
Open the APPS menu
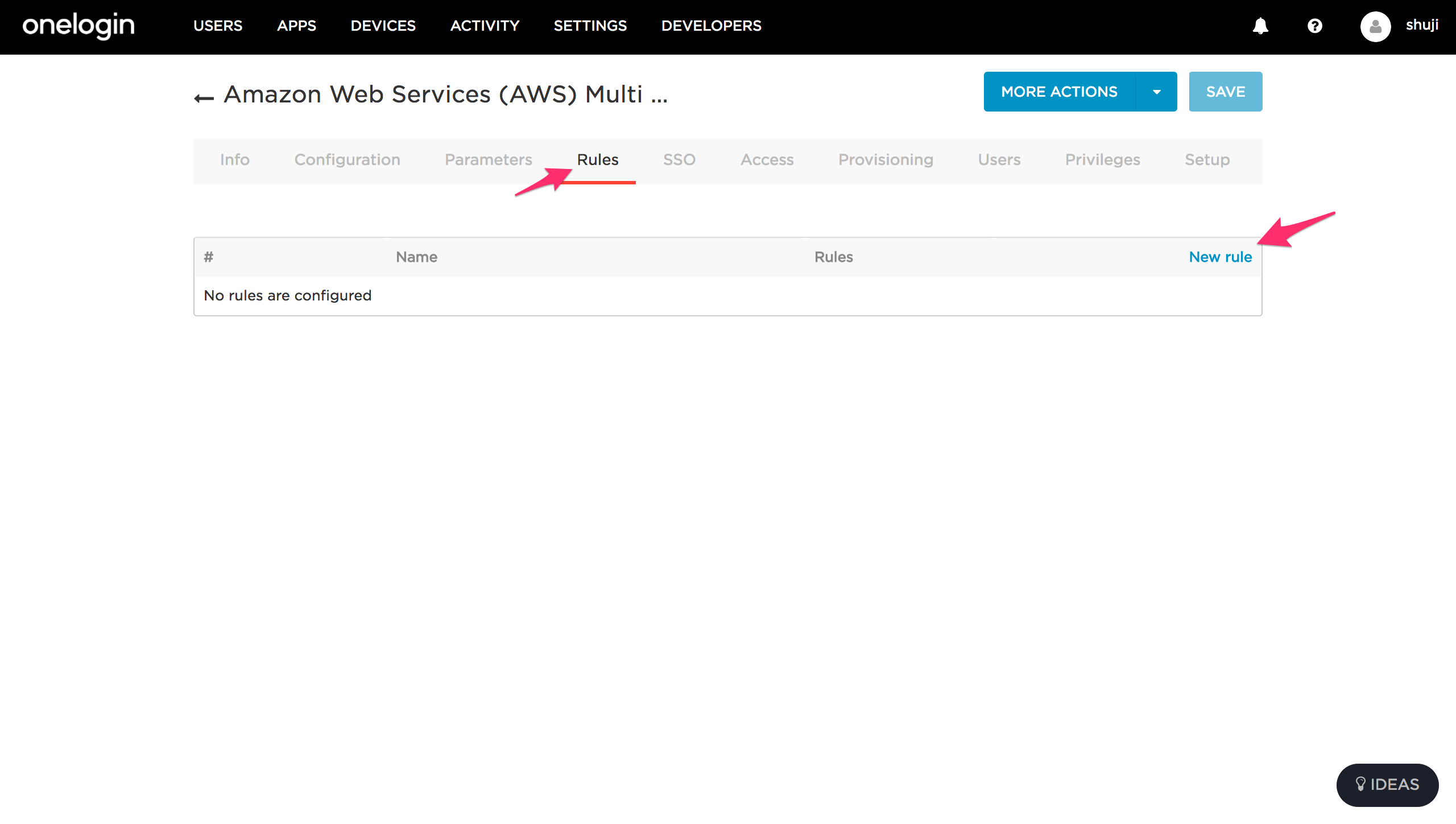pos(296,26)
